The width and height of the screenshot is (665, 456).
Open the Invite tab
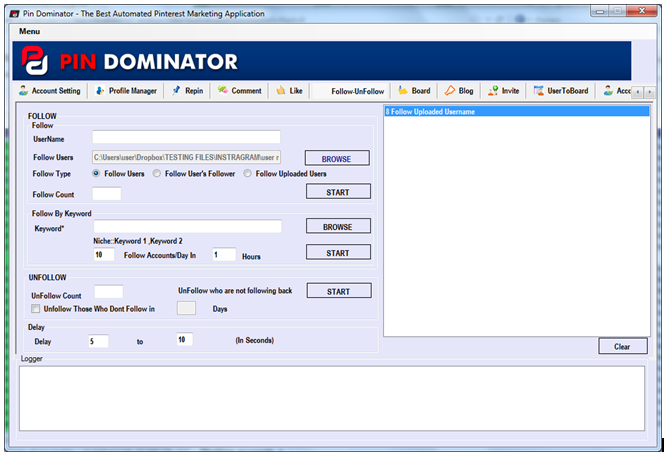coord(504,91)
